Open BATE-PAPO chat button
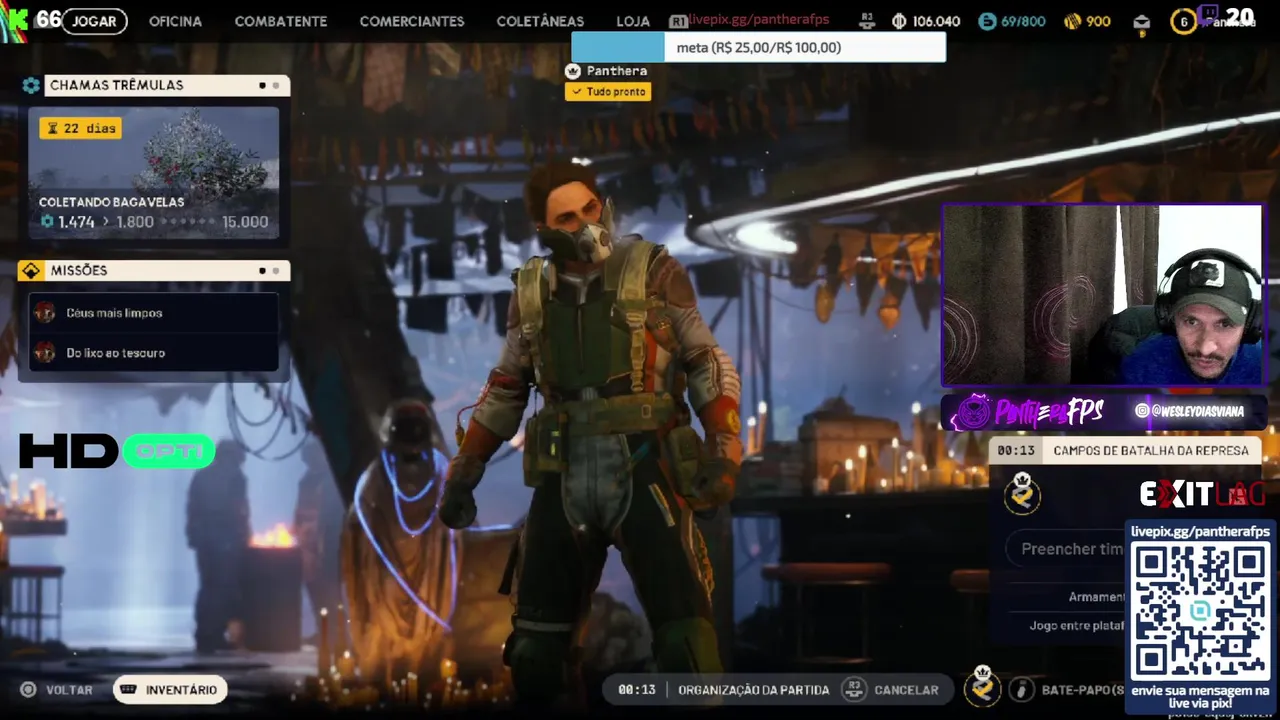The image size is (1280, 720). 1083,690
